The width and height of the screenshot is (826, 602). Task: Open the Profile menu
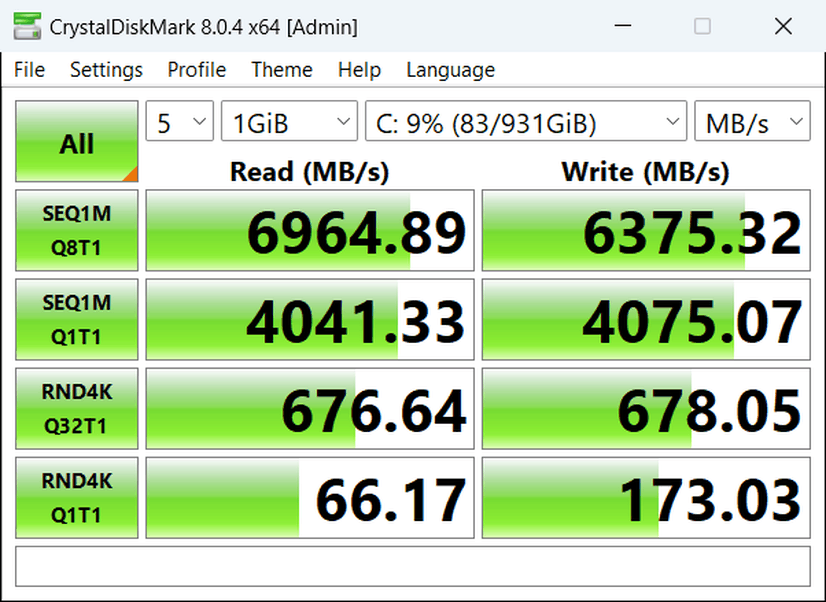coord(196,70)
